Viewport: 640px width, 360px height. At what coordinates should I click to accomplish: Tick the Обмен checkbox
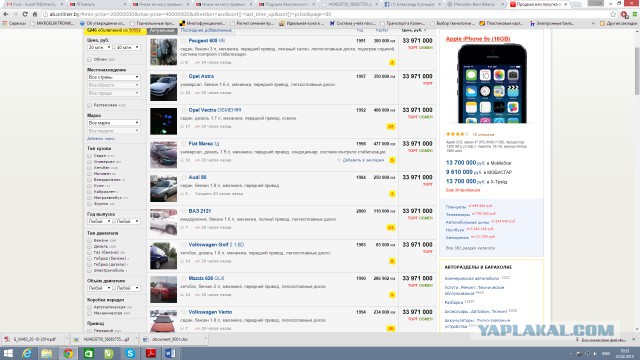[x=89, y=60]
